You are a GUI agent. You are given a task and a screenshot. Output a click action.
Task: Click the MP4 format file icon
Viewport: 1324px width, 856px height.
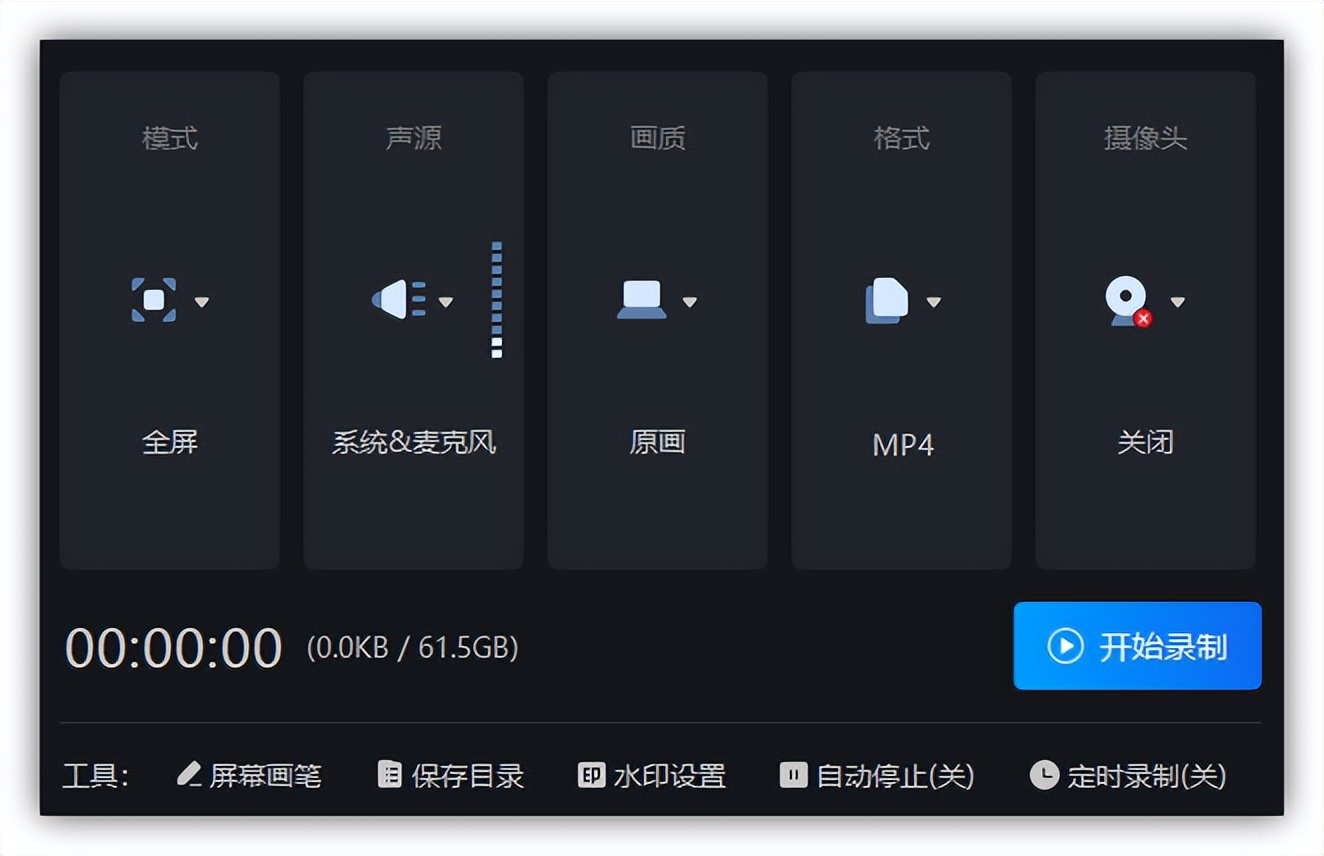[x=888, y=300]
